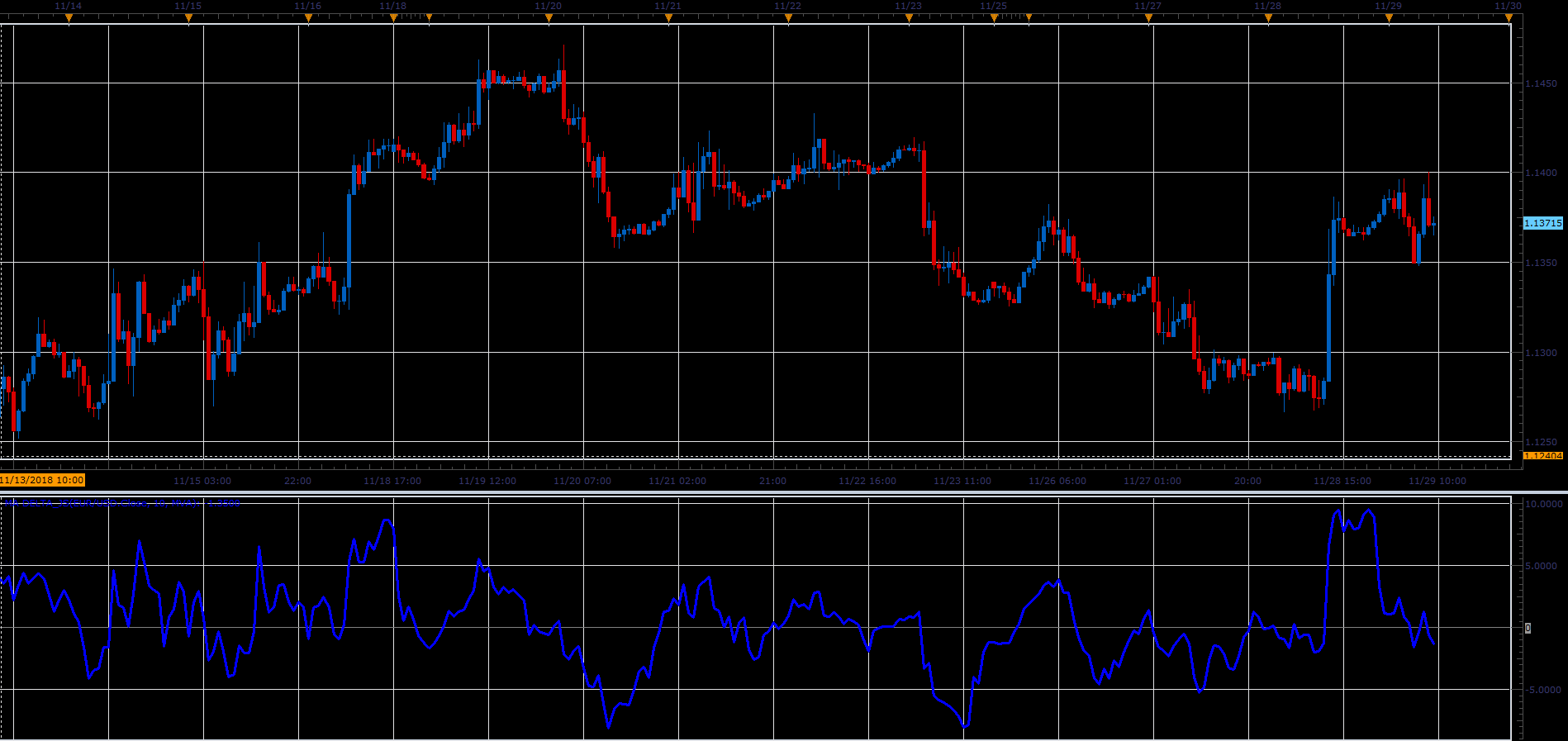Click the orange day marker below 11/16
Viewport: 1568px width, 741px height.
pos(308,18)
